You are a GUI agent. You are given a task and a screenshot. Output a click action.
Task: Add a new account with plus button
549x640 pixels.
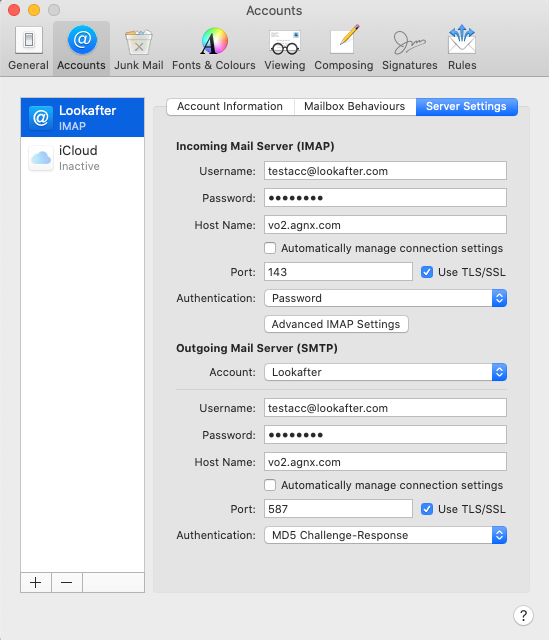coord(36,582)
